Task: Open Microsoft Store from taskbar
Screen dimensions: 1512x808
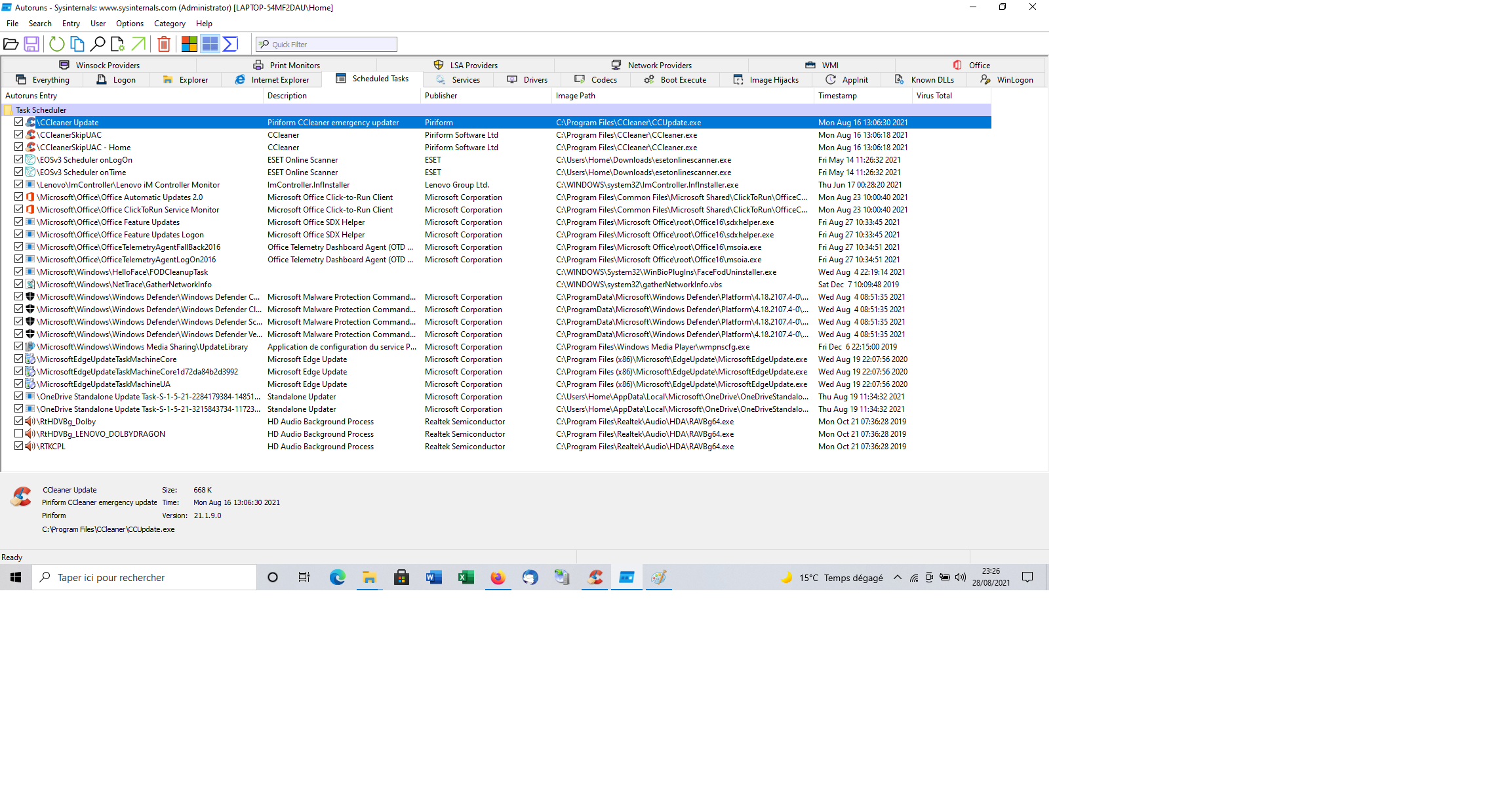Action: click(x=401, y=577)
